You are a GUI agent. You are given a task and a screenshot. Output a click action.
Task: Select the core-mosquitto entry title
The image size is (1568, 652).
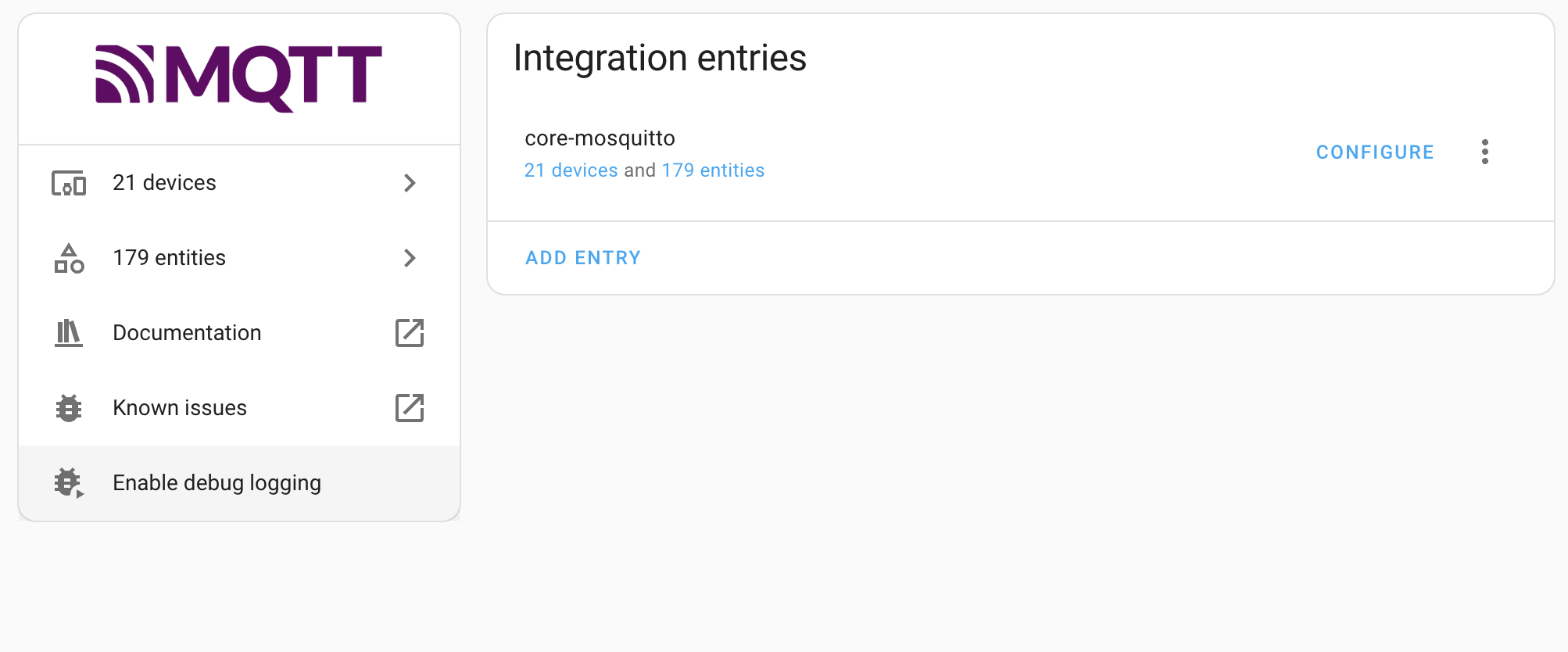point(600,138)
